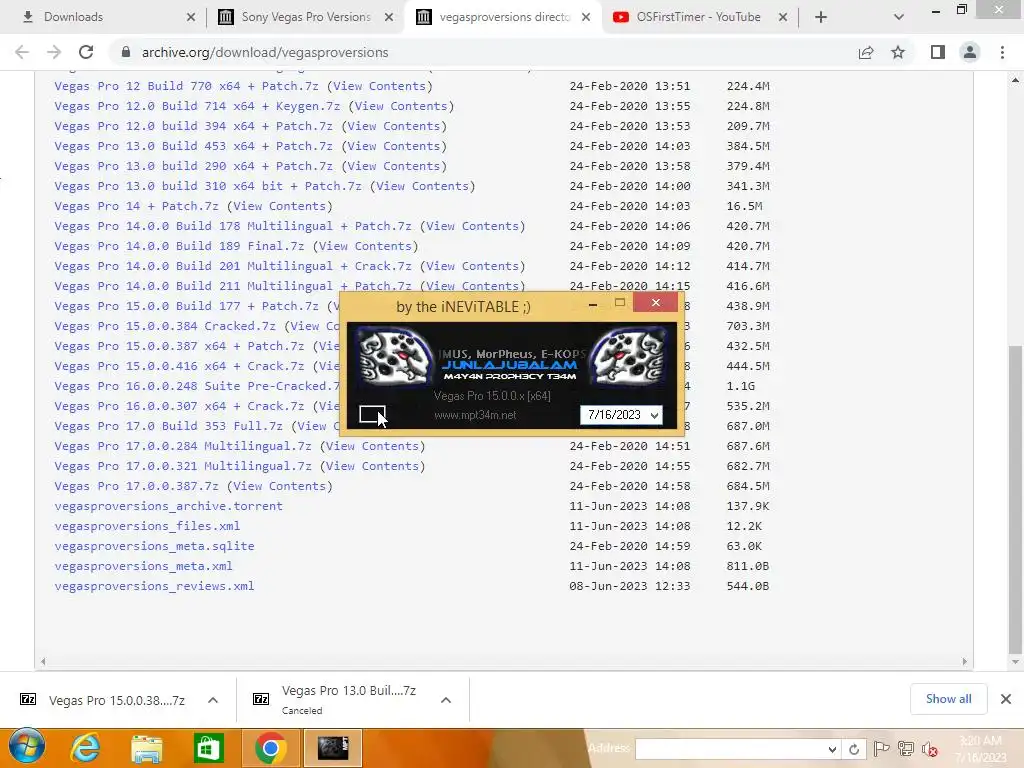Open the Windows Start orb
1024x768 pixels.
pos(27,747)
